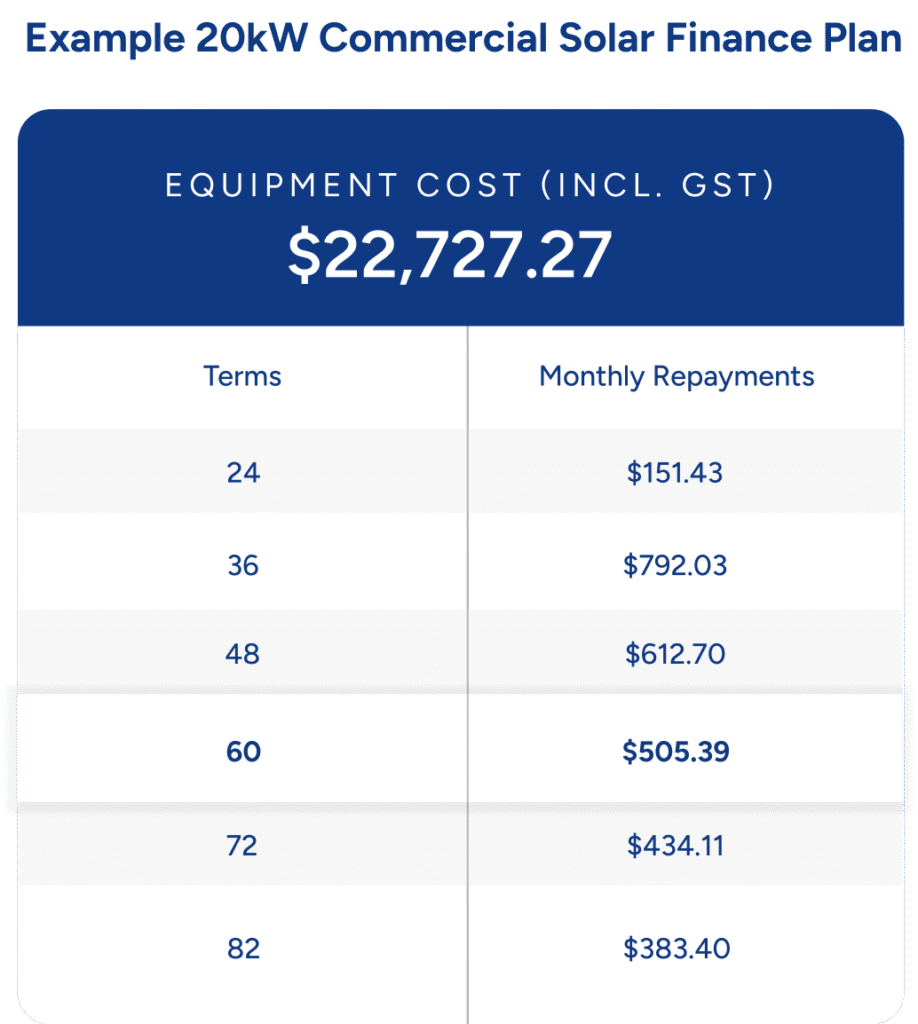Click the $612.70 repayment value

click(x=675, y=654)
